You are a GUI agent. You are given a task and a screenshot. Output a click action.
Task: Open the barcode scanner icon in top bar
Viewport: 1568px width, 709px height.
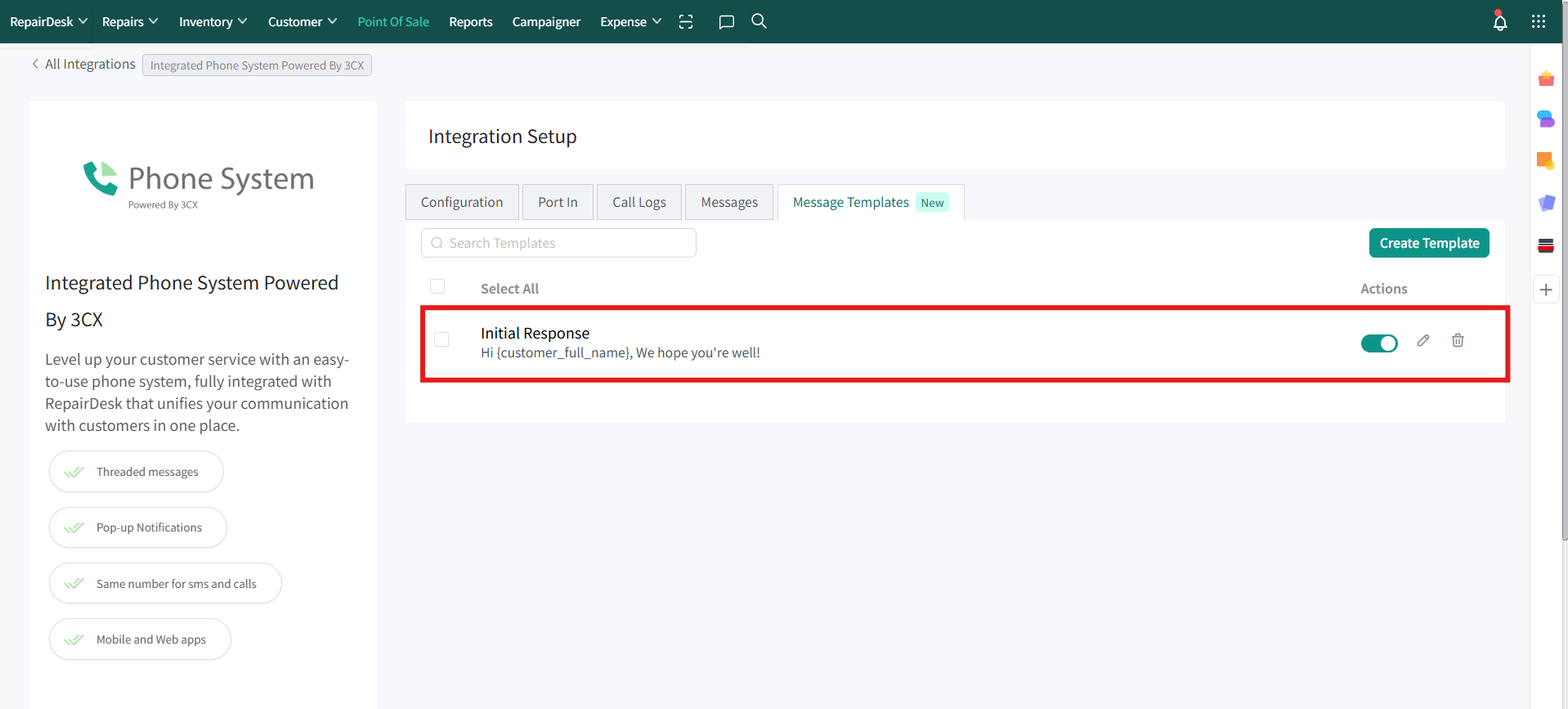tap(686, 22)
